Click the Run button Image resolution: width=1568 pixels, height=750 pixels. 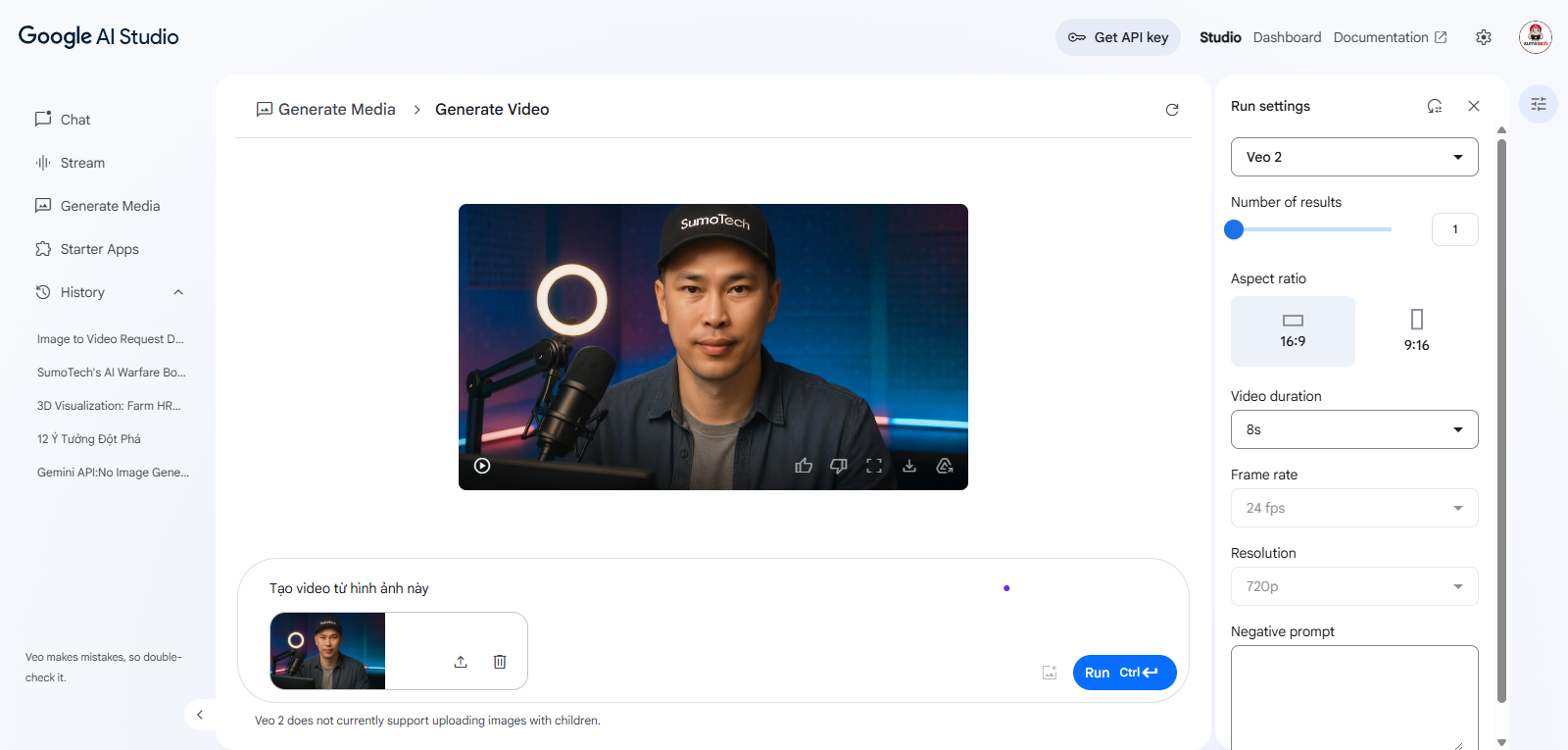(1124, 673)
